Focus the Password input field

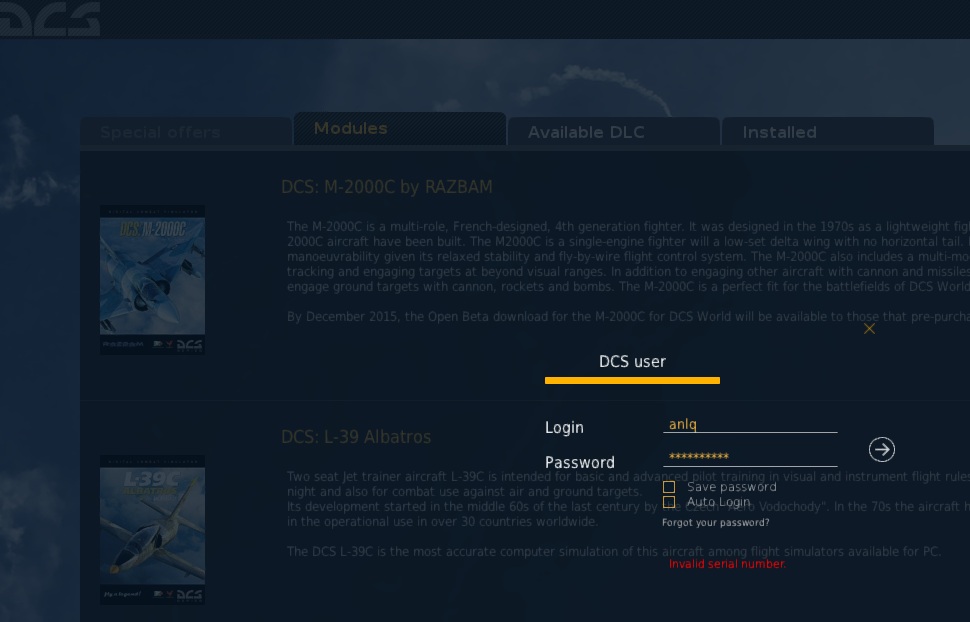click(x=750, y=457)
